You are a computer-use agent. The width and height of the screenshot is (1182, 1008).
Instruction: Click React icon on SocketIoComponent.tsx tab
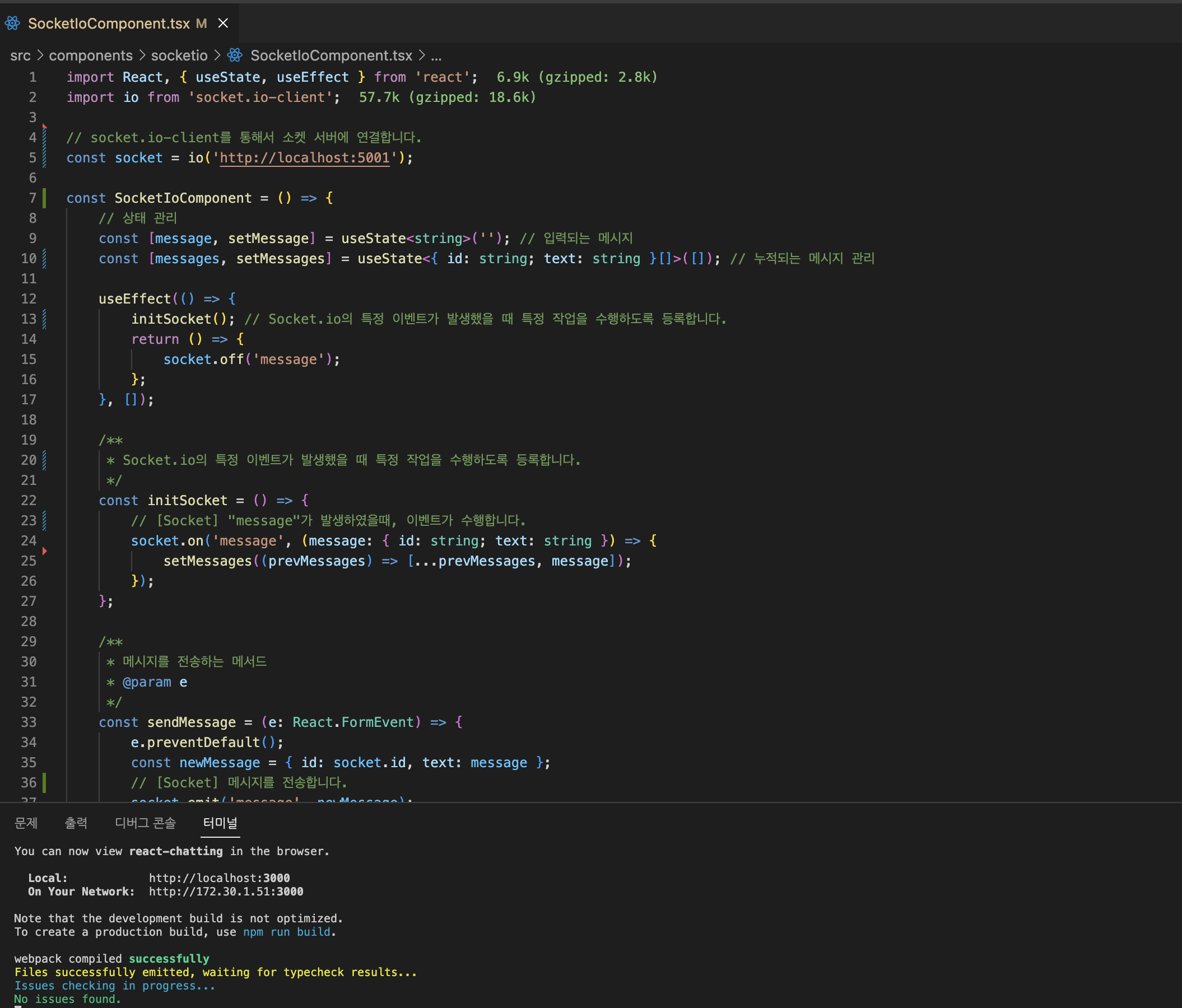click(x=12, y=24)
